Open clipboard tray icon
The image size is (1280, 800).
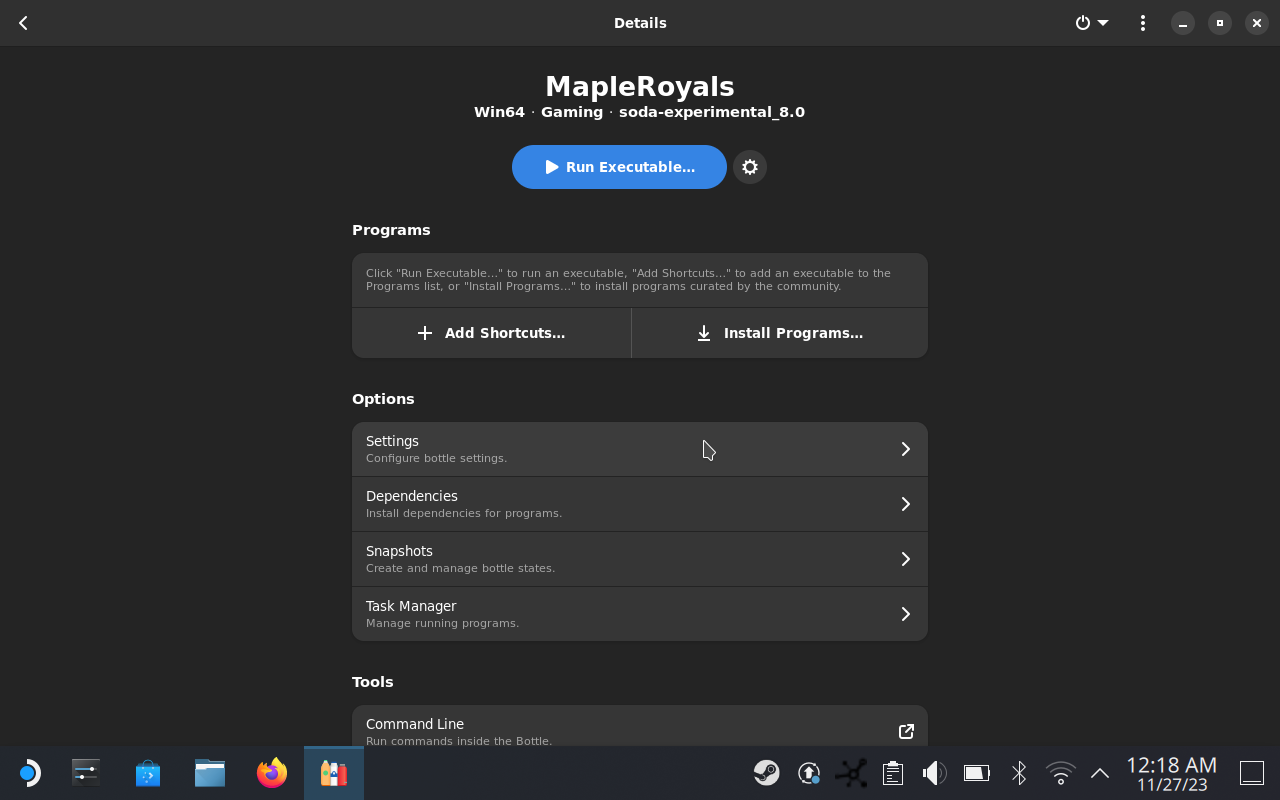click(893, 773)
